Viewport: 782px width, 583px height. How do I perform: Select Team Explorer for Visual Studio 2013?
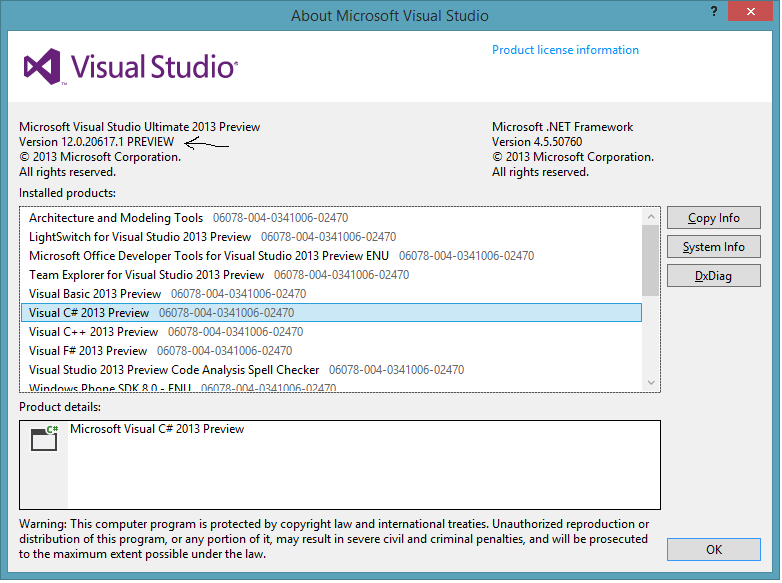(x=331, y=275)
